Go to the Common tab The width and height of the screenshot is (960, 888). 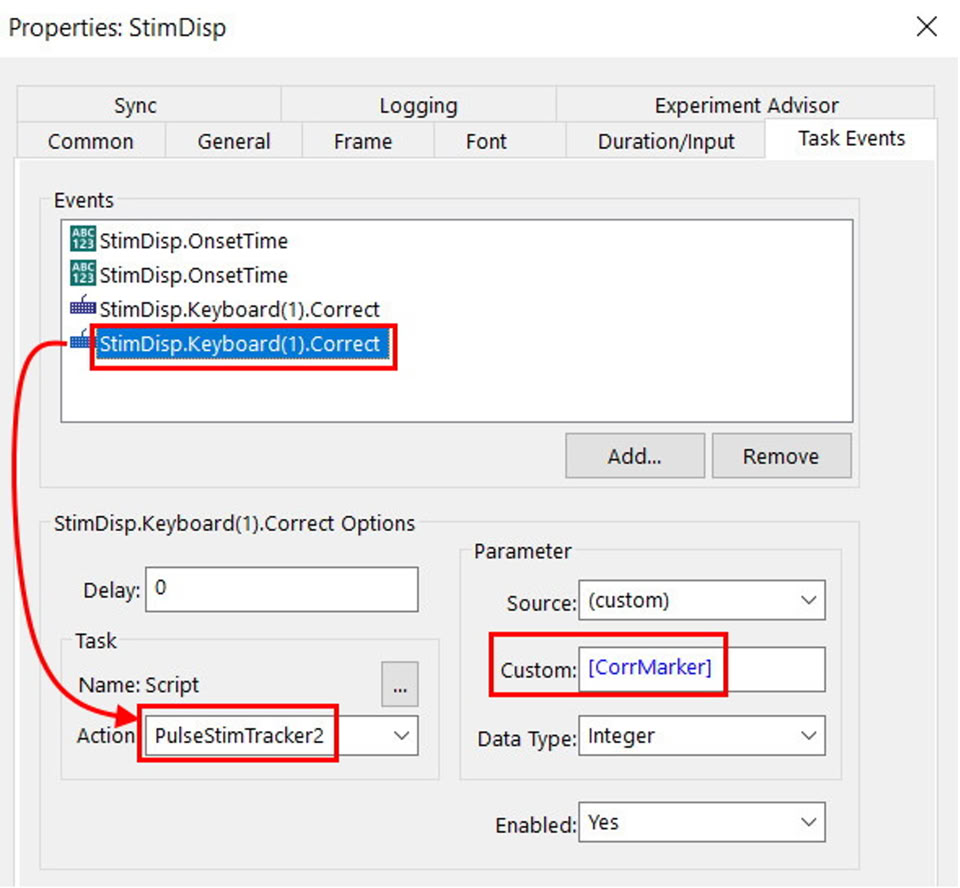(x=90, y=142)
